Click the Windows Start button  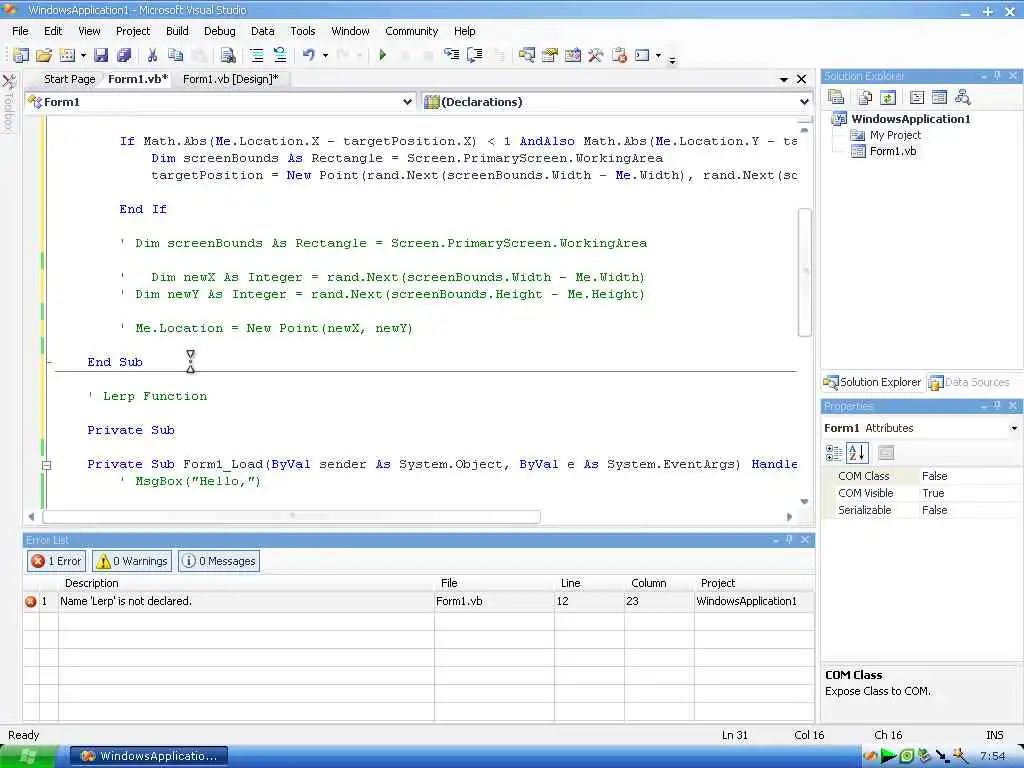[29, 756]
